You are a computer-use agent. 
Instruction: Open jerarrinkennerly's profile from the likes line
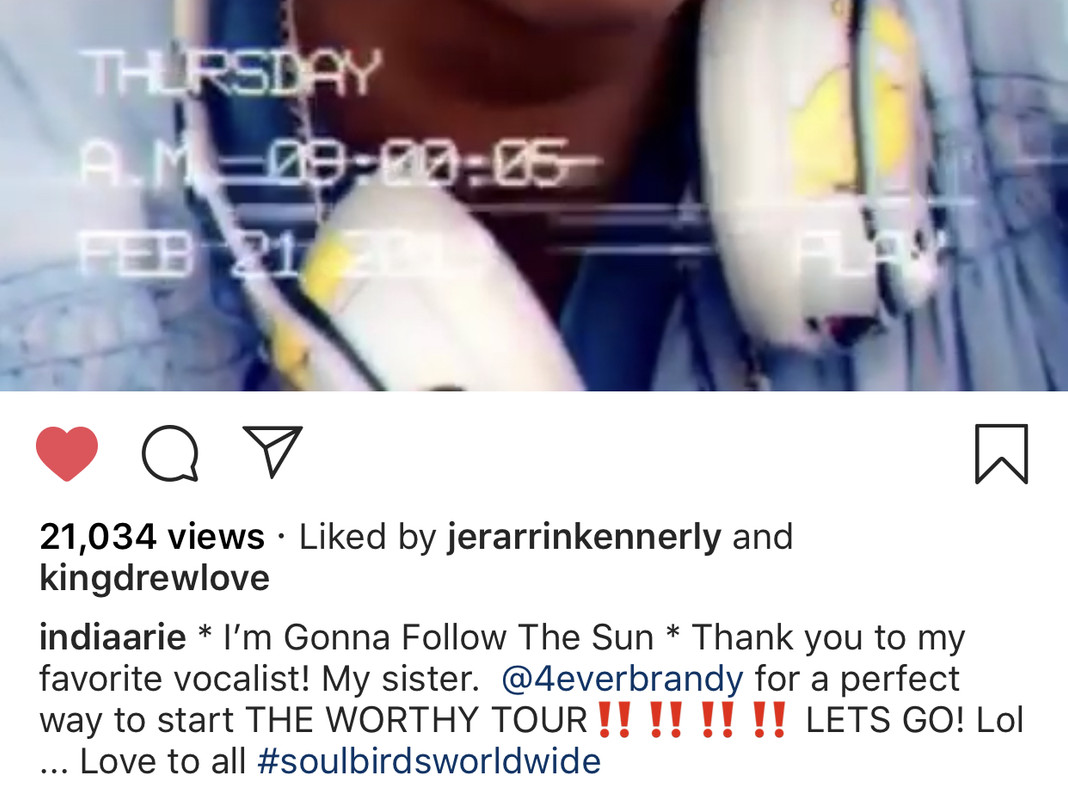click(584, 538)
